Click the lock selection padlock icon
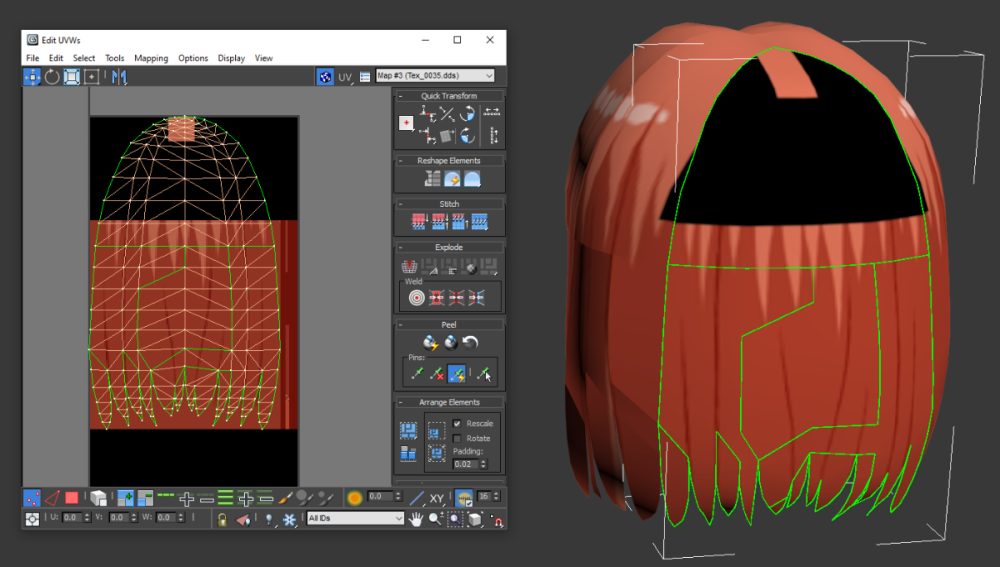The height and width of the screenshot is (567, 1000). click(x=221, y=520)
